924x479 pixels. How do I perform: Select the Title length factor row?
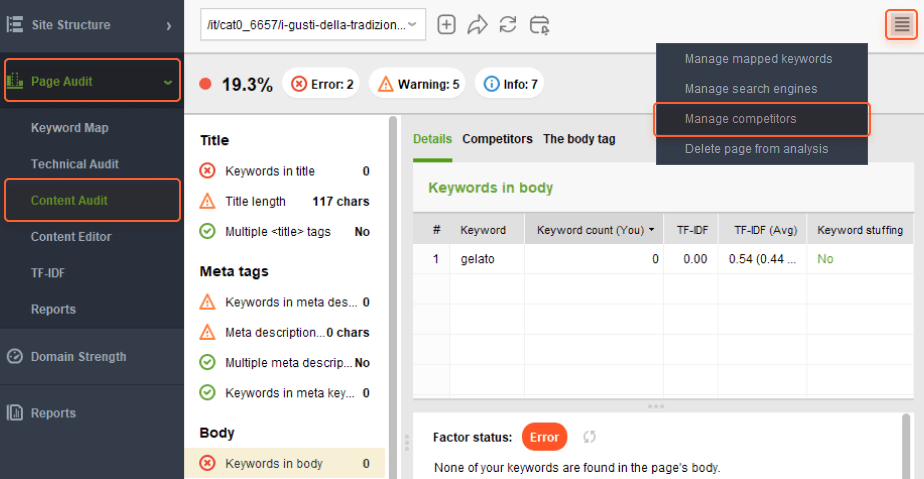tap(286, 201)
